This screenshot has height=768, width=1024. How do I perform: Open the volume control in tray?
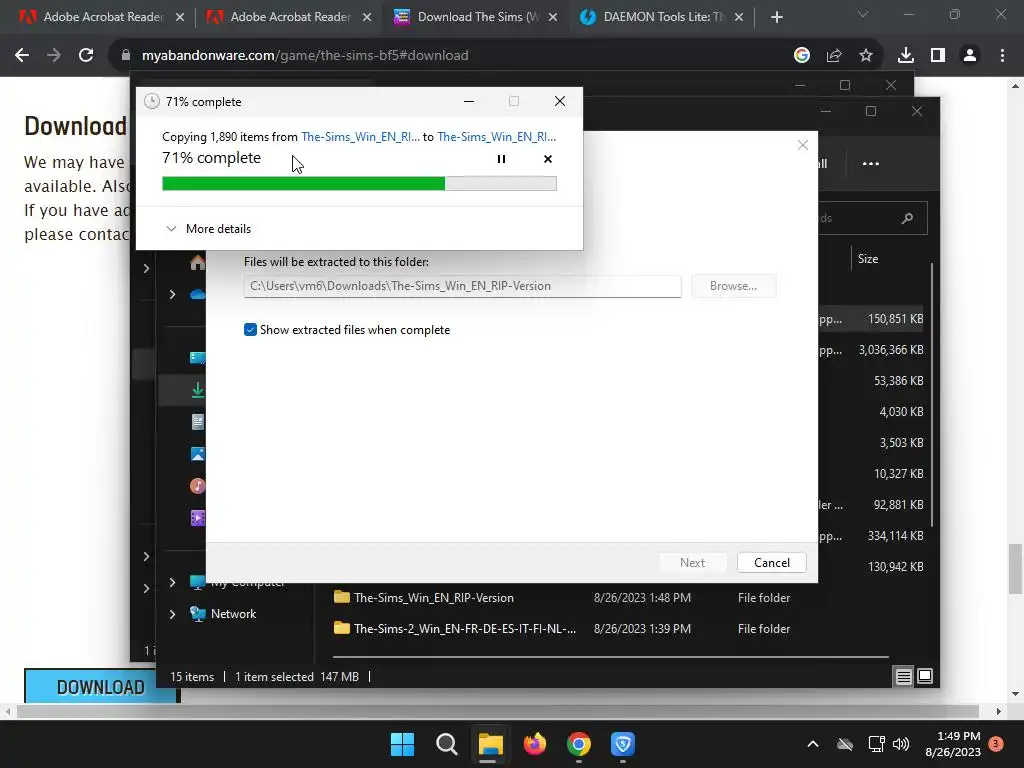tap(901, 744)
